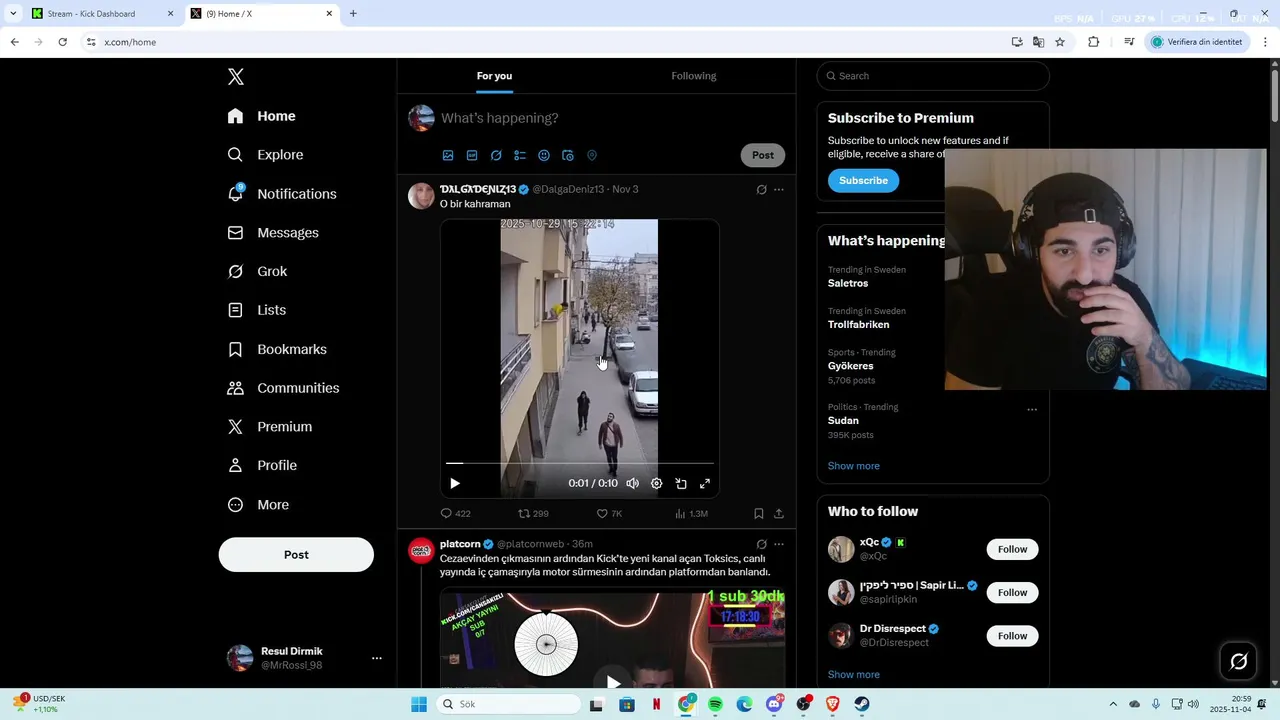
Task: Open Spotify from the taskbar
Action: pos(715,704)
